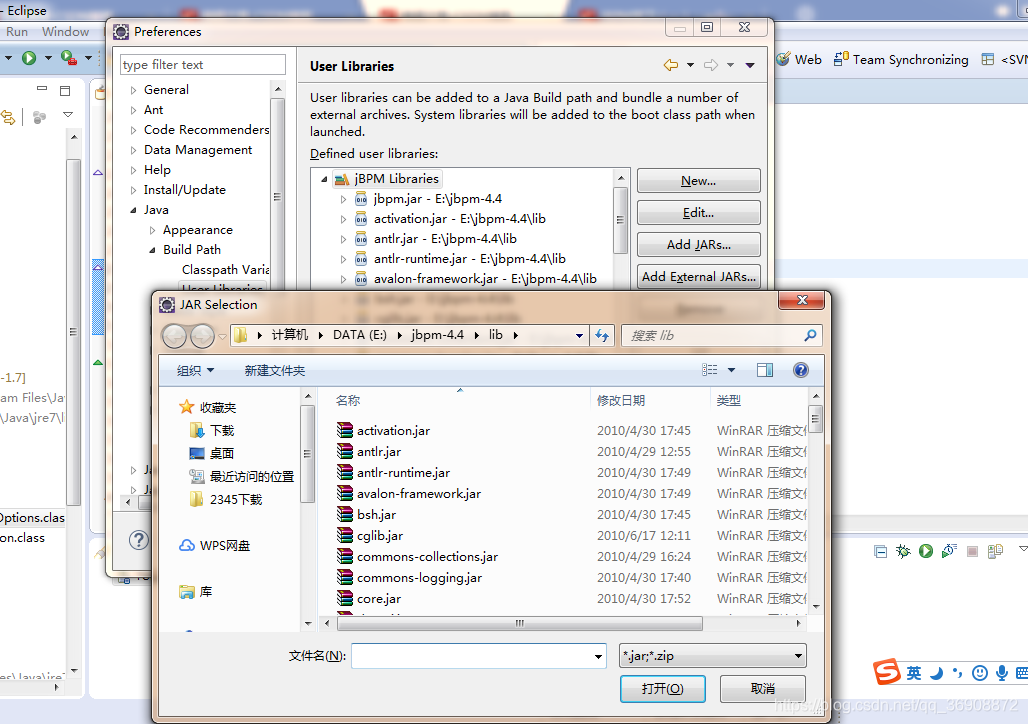Open the 桌面 desktop location
Image resolution: width=1028 pixels, height=724 pixels.
pyautogui.click(x=212, y=453)
